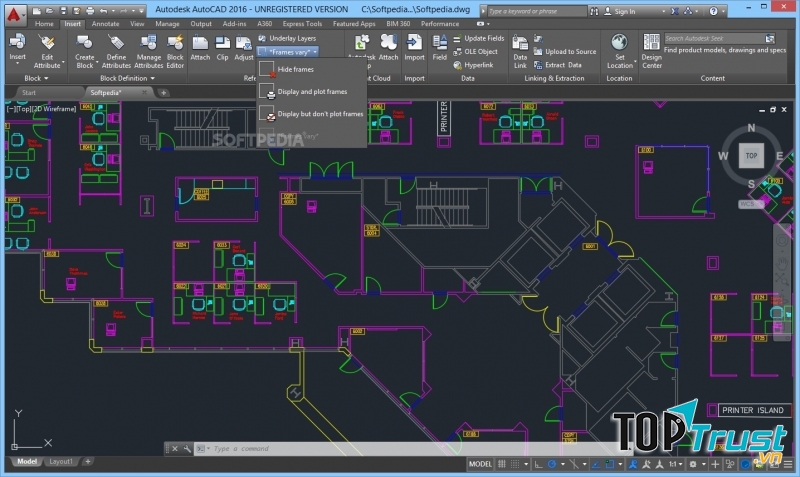
Task: Select Hide frames menu option
Action: (311, 69)
